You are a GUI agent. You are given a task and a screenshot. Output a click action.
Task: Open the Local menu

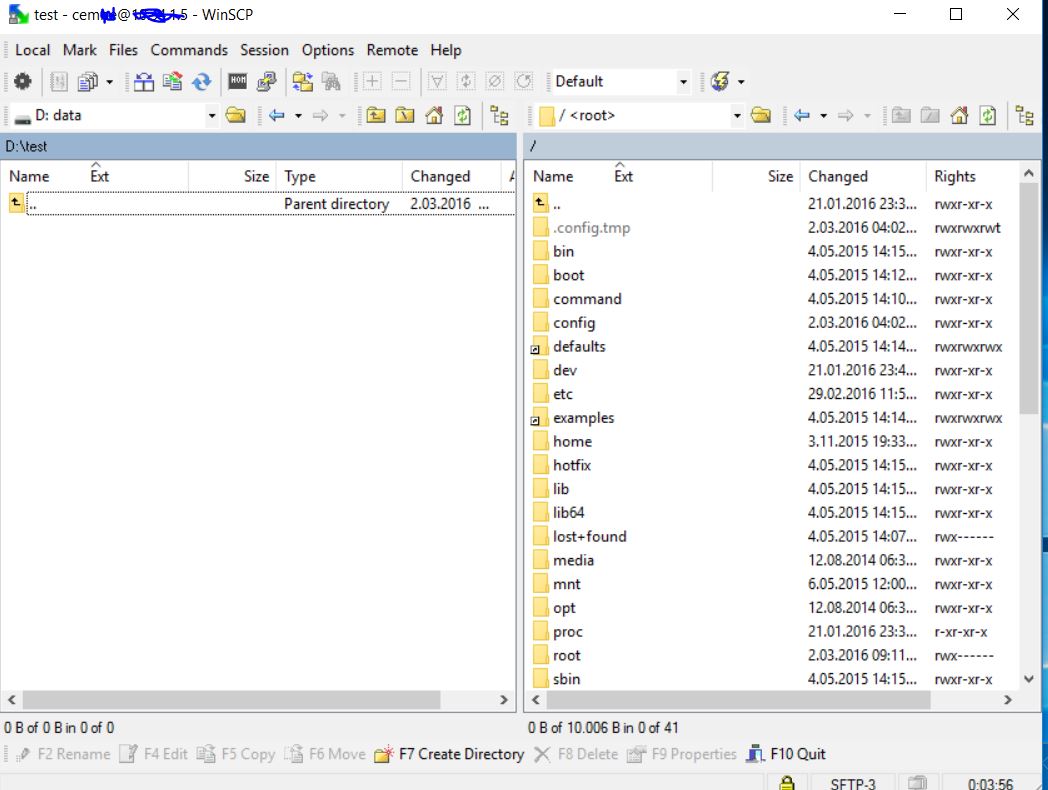click(32, 50)
